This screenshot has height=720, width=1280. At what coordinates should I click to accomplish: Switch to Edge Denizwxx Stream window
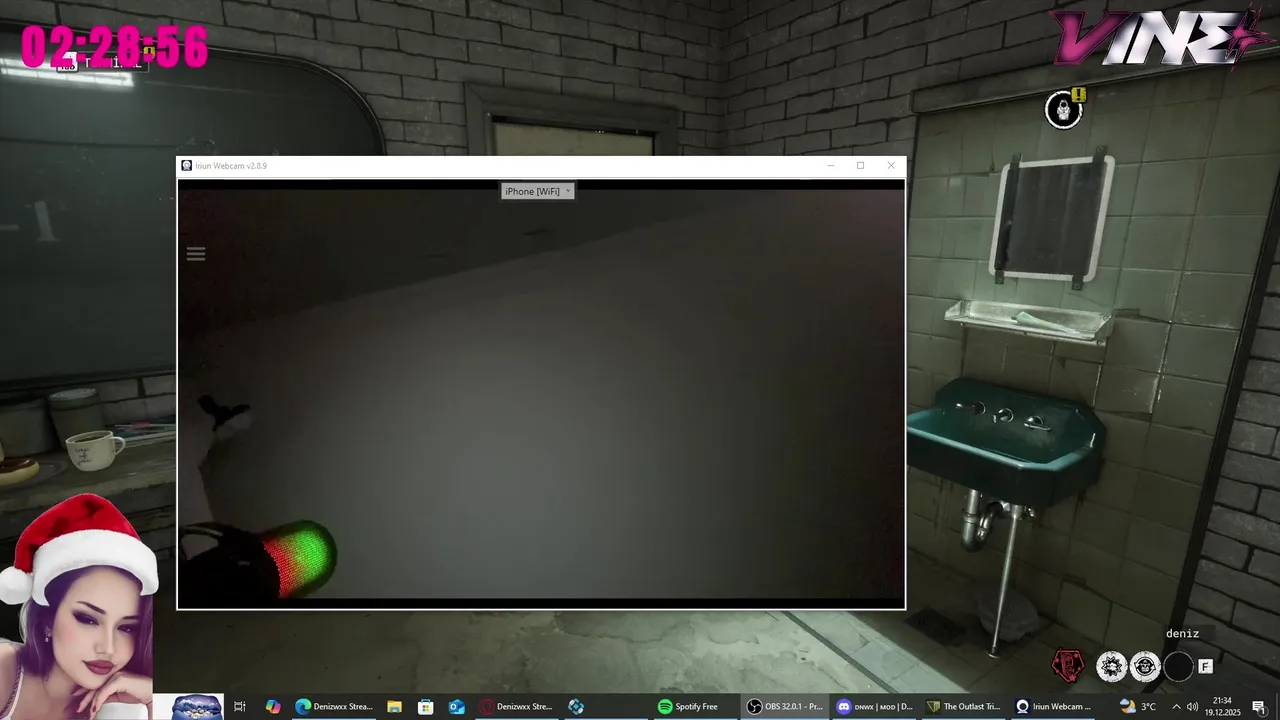[334, 706]
